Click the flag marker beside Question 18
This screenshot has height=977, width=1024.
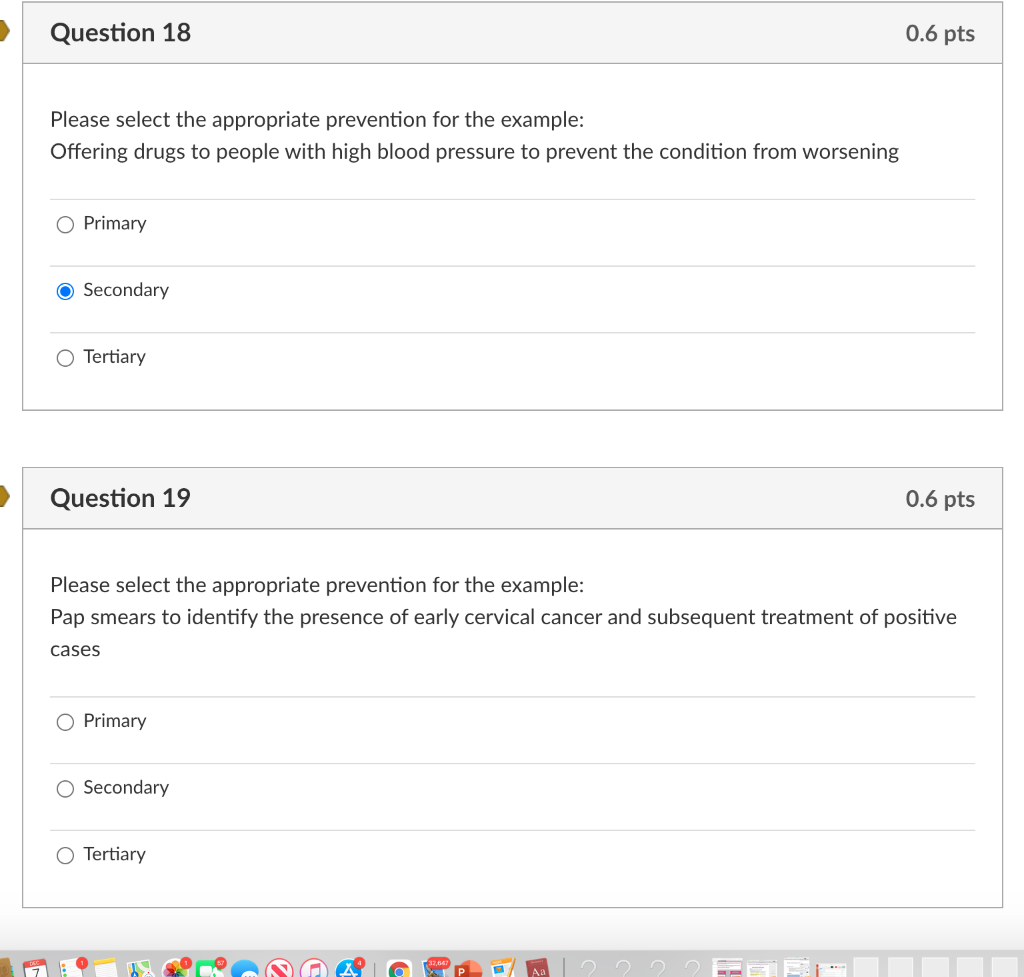click(5, 31)
